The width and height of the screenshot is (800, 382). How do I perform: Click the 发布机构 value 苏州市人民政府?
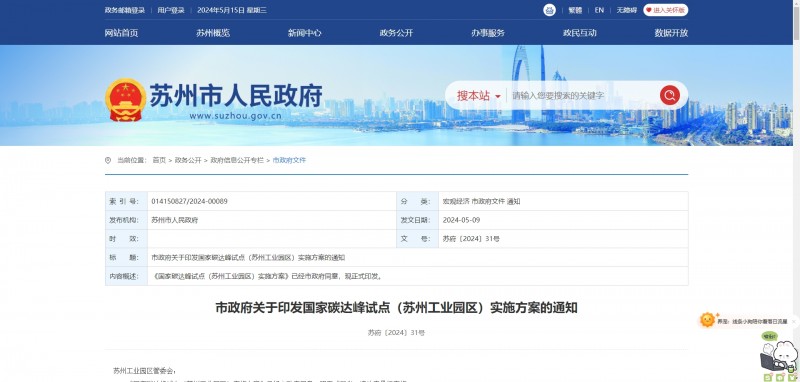point(174,220)
